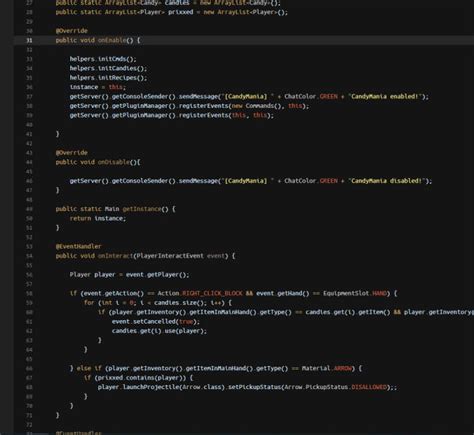
Task: Click the onInteract method name
Action: pos(115,256)
